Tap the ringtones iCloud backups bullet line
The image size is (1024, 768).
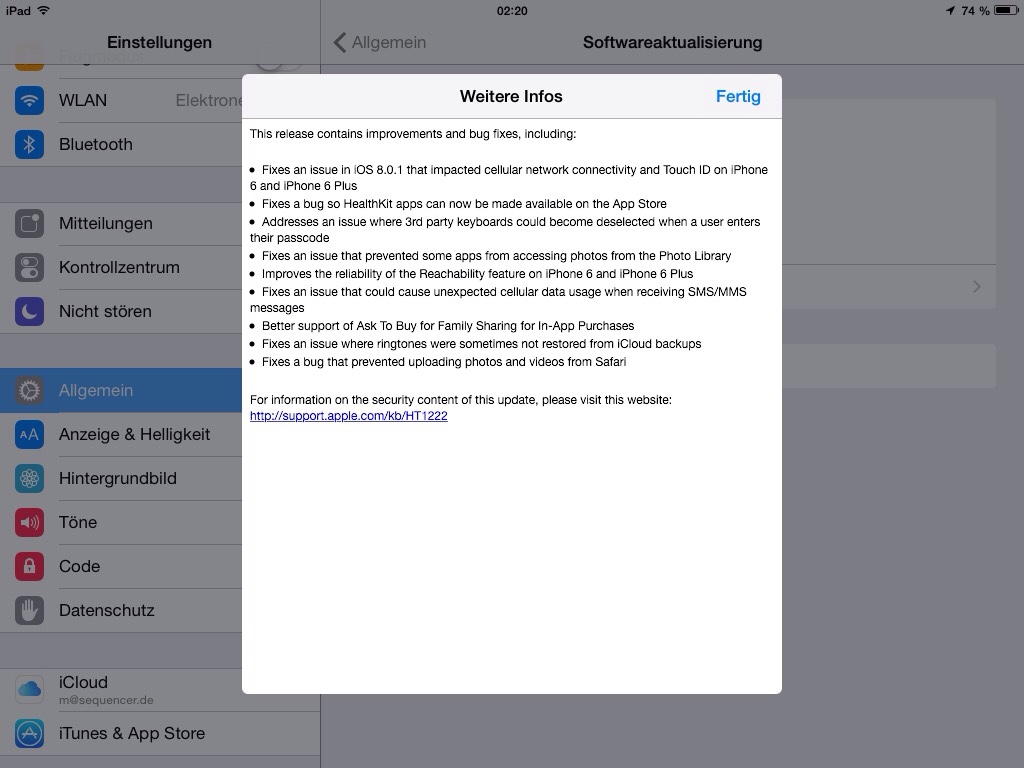[475, 344]
